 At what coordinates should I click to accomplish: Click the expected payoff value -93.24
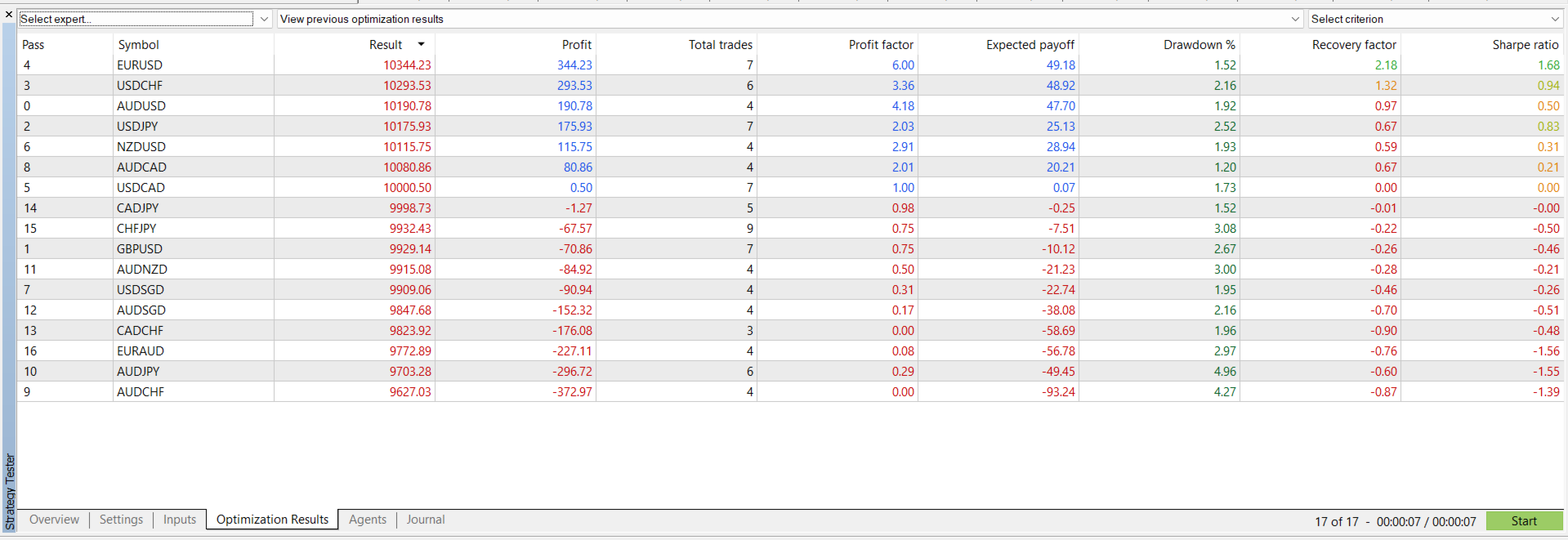1059,392
